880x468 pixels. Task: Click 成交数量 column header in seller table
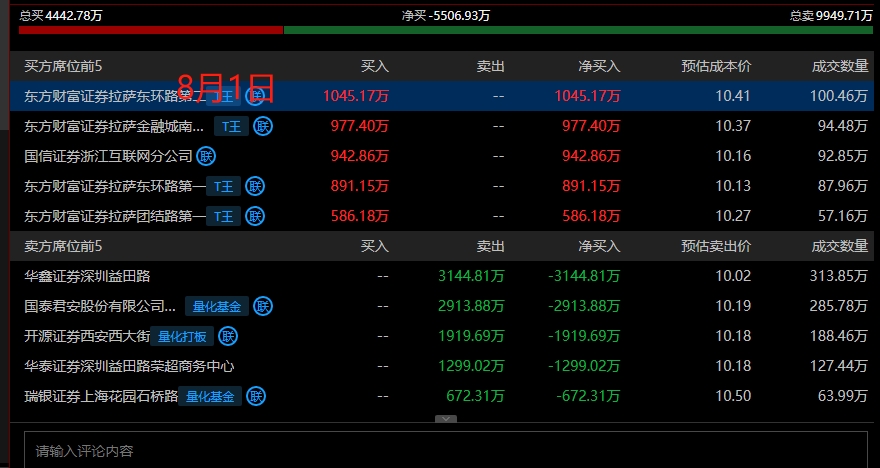tap(840, 246)
